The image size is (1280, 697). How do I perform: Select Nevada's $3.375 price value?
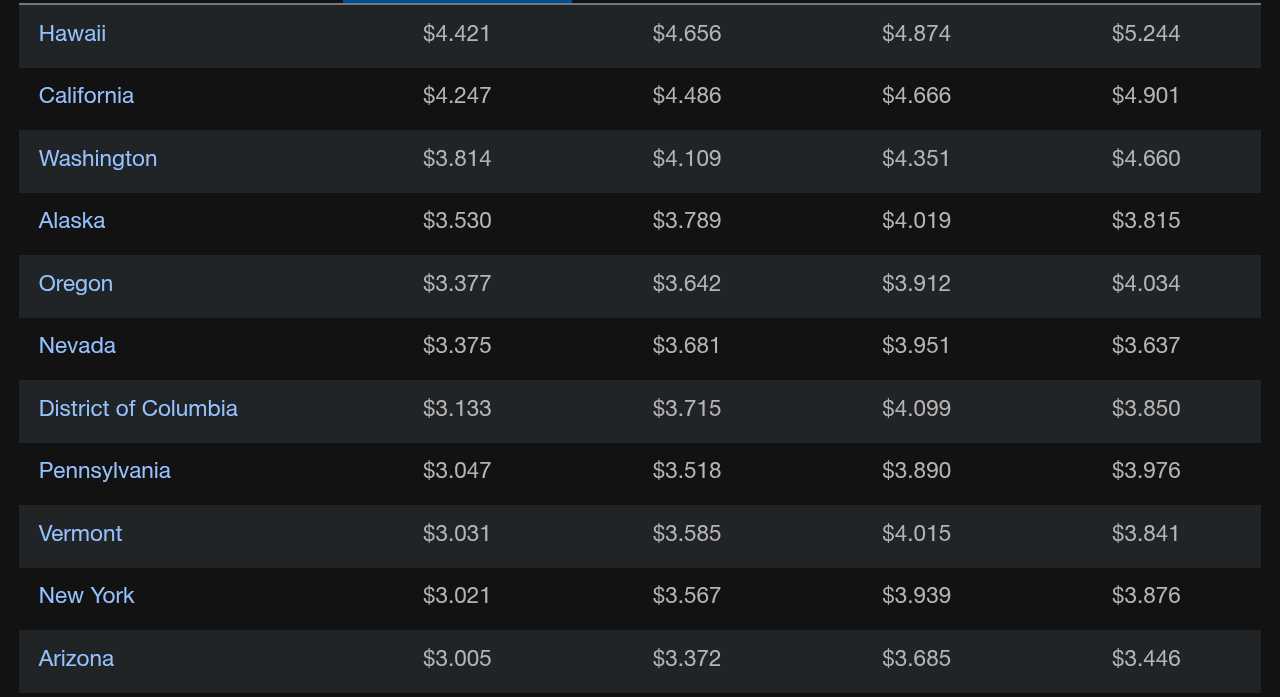(457, 346)
